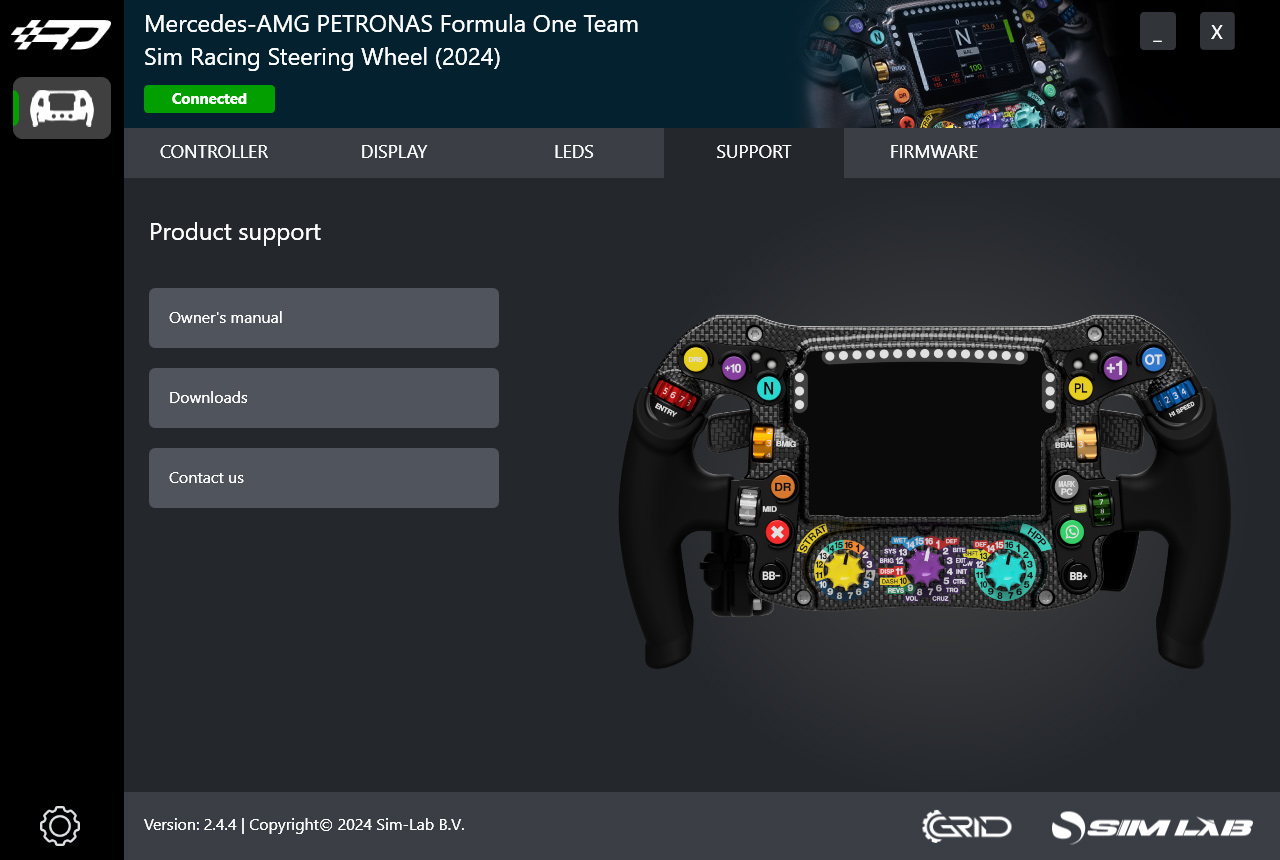
Task: Click the yellow PL button on wheel
Action: 1080,388
